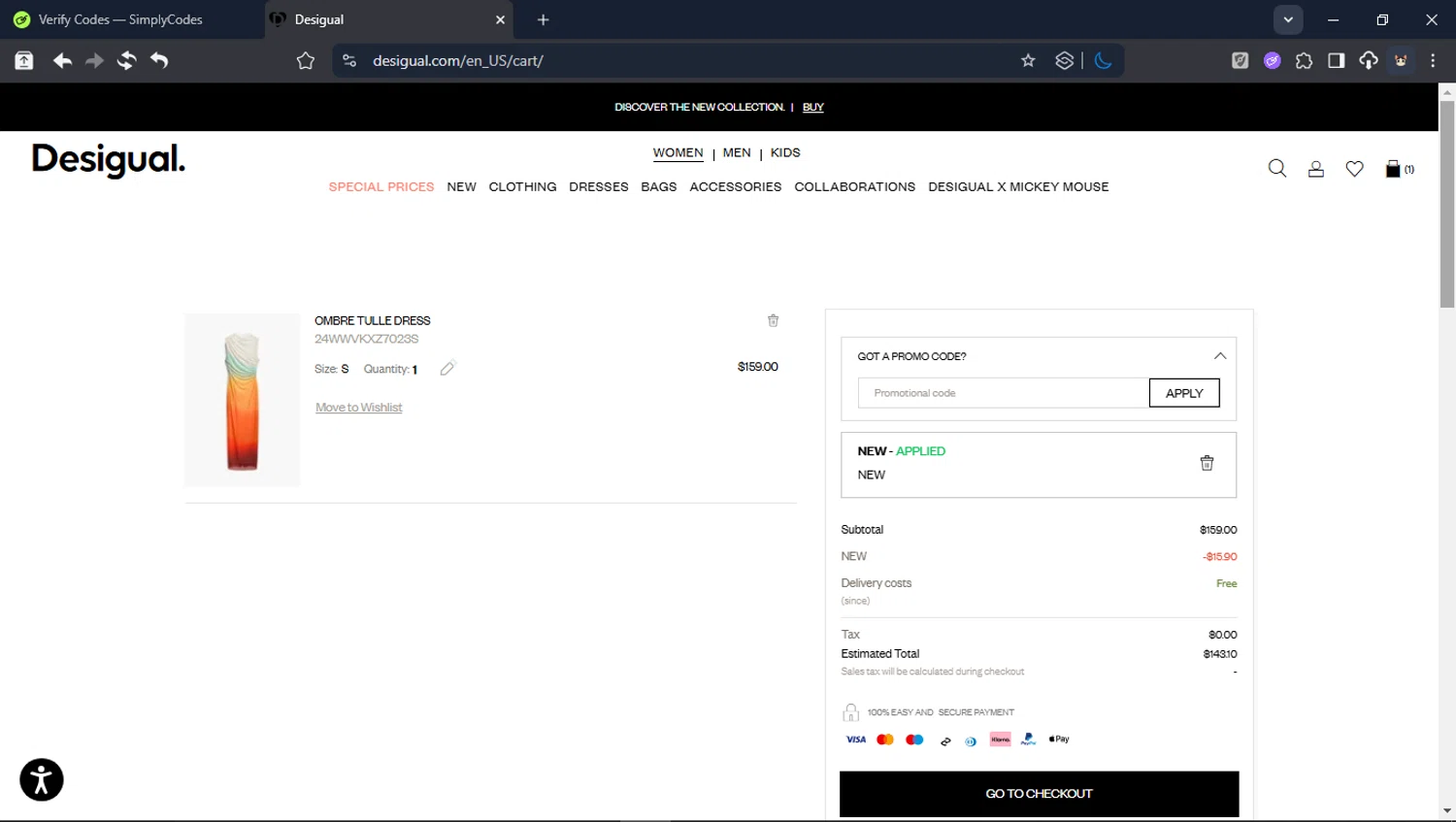This screenshot has width=1456, height=822.
Task: Close the Desigual tab
Action: tap(501, 19)
